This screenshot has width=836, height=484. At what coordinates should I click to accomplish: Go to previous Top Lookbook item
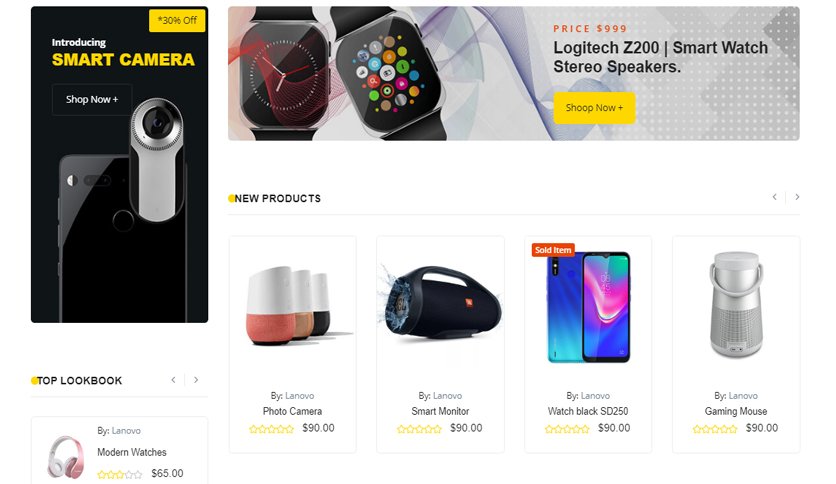click(x=173, y=380)
